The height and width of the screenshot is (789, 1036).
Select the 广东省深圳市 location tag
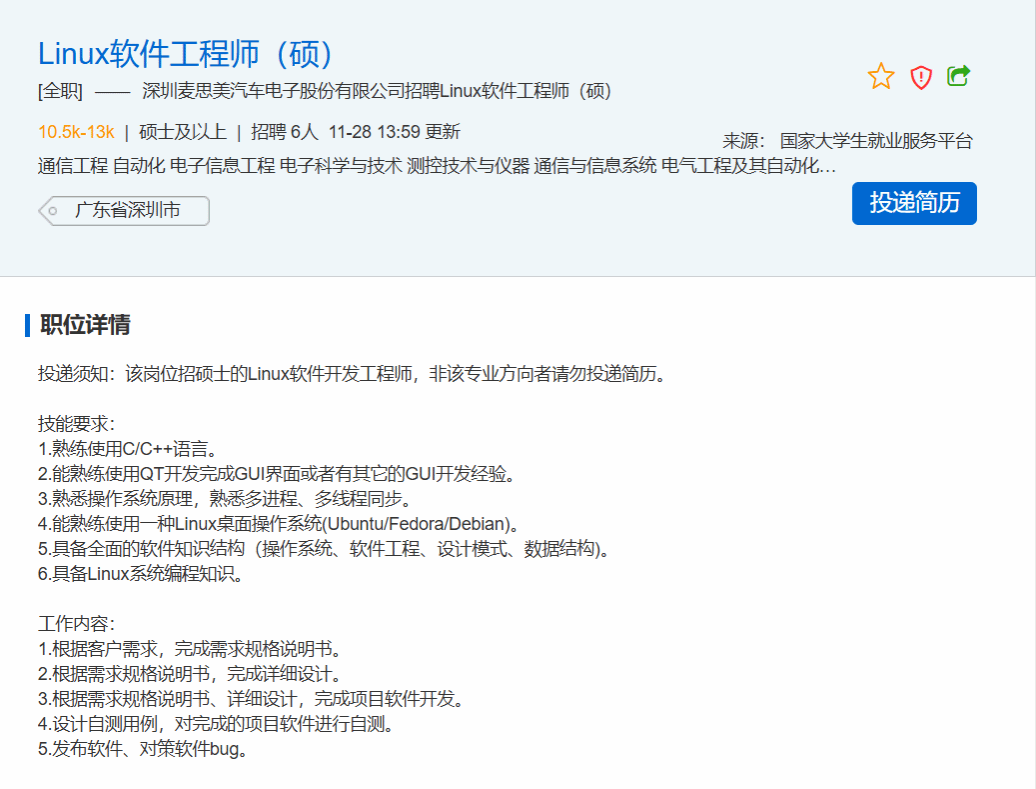point(126,211)
